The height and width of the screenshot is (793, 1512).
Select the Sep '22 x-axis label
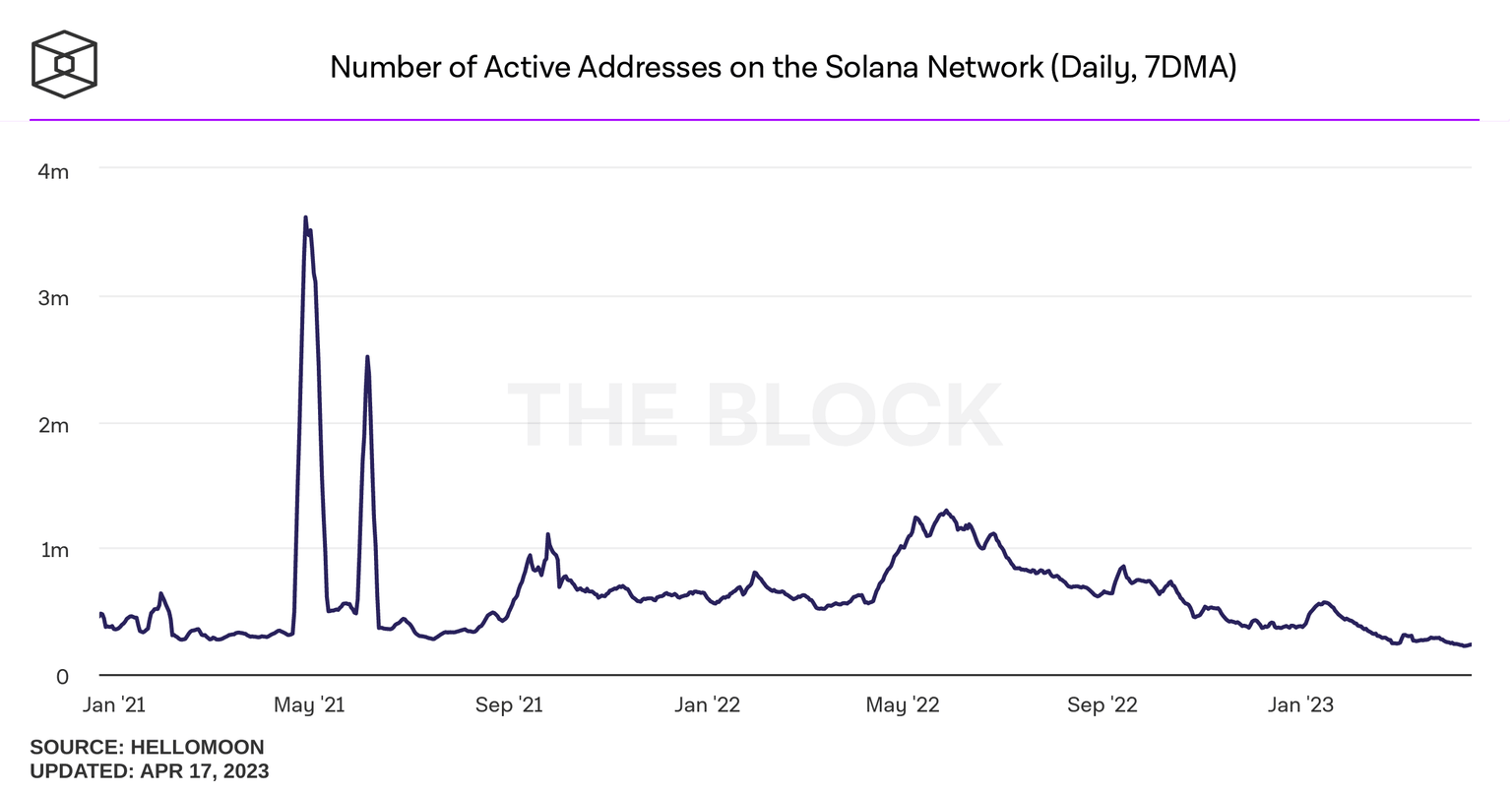pos(1102,704)
